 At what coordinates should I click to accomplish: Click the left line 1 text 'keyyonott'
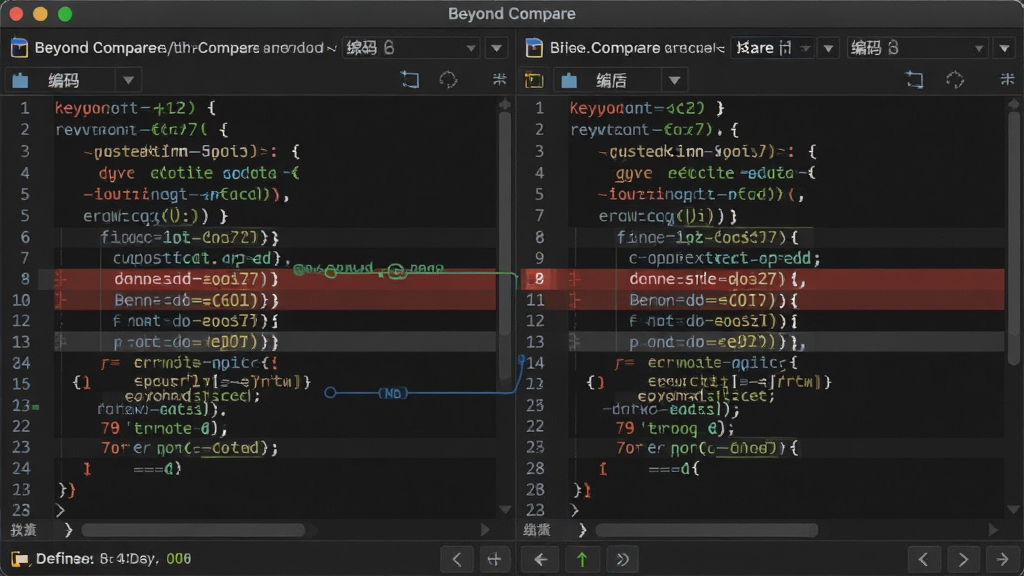coord(96,108)
